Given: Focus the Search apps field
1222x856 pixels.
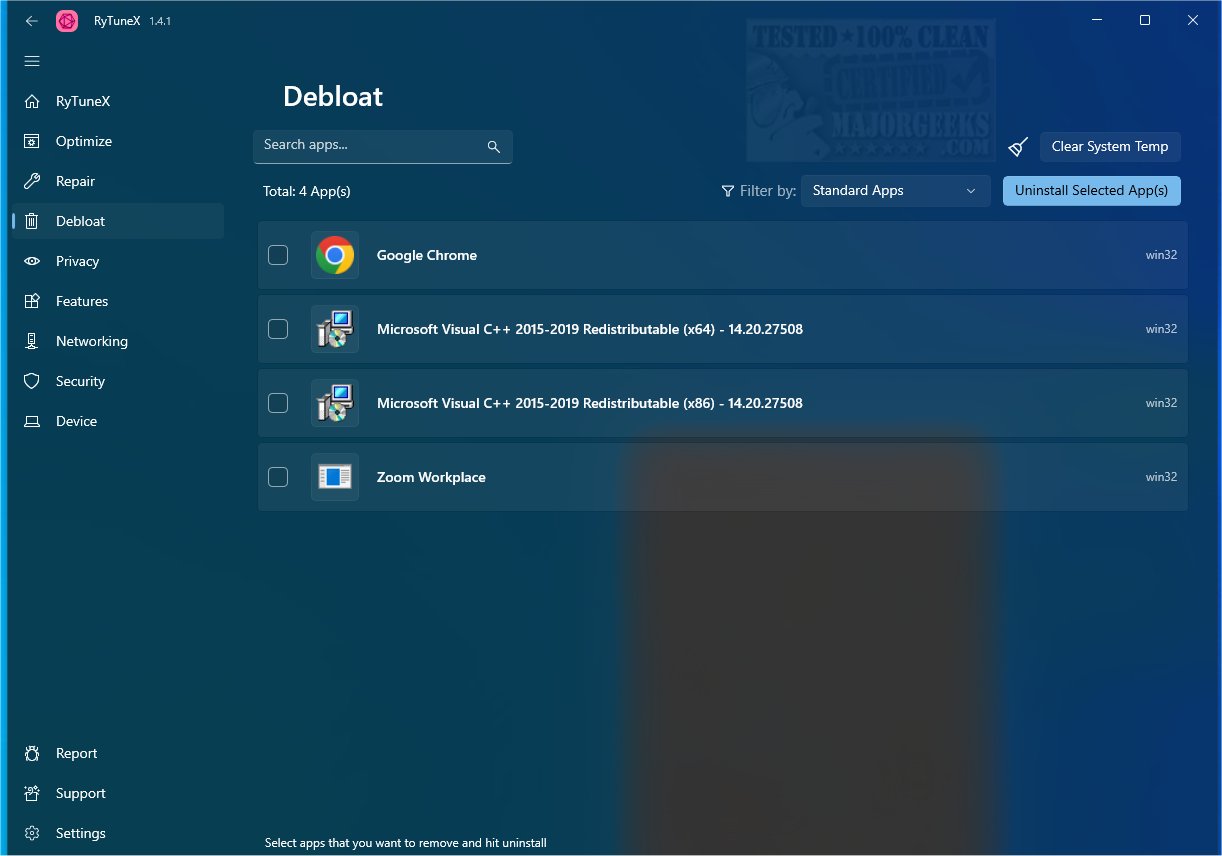Looking at the screenshot, I should coord(382,147).
